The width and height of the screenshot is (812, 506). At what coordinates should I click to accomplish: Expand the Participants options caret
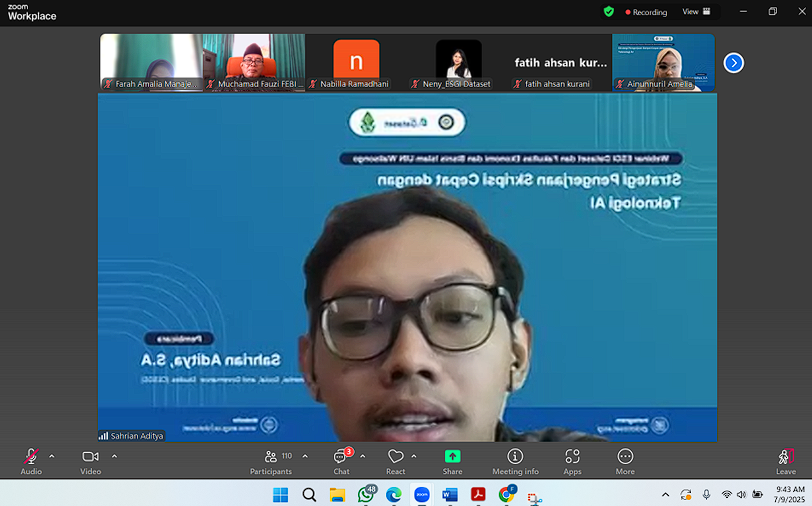click(x=305, y=456)
